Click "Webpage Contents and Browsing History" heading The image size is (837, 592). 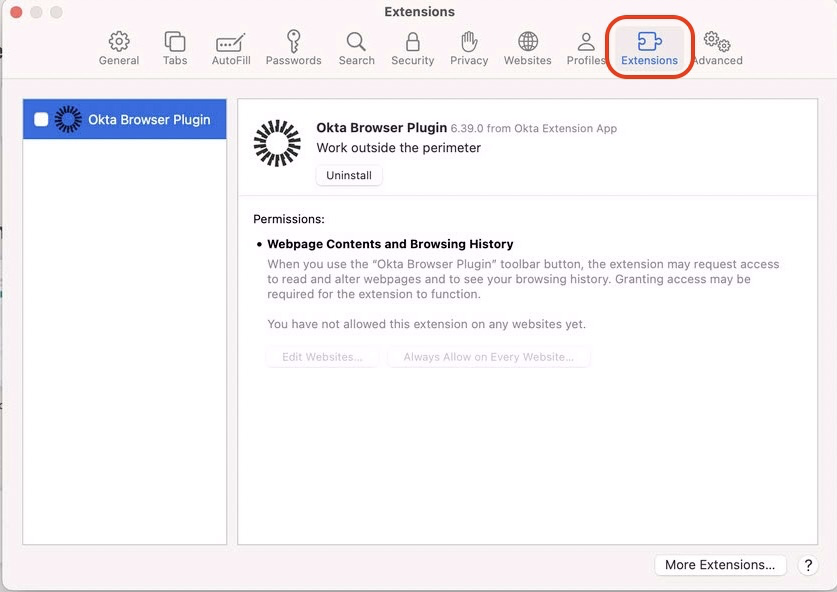click(390, 244)
